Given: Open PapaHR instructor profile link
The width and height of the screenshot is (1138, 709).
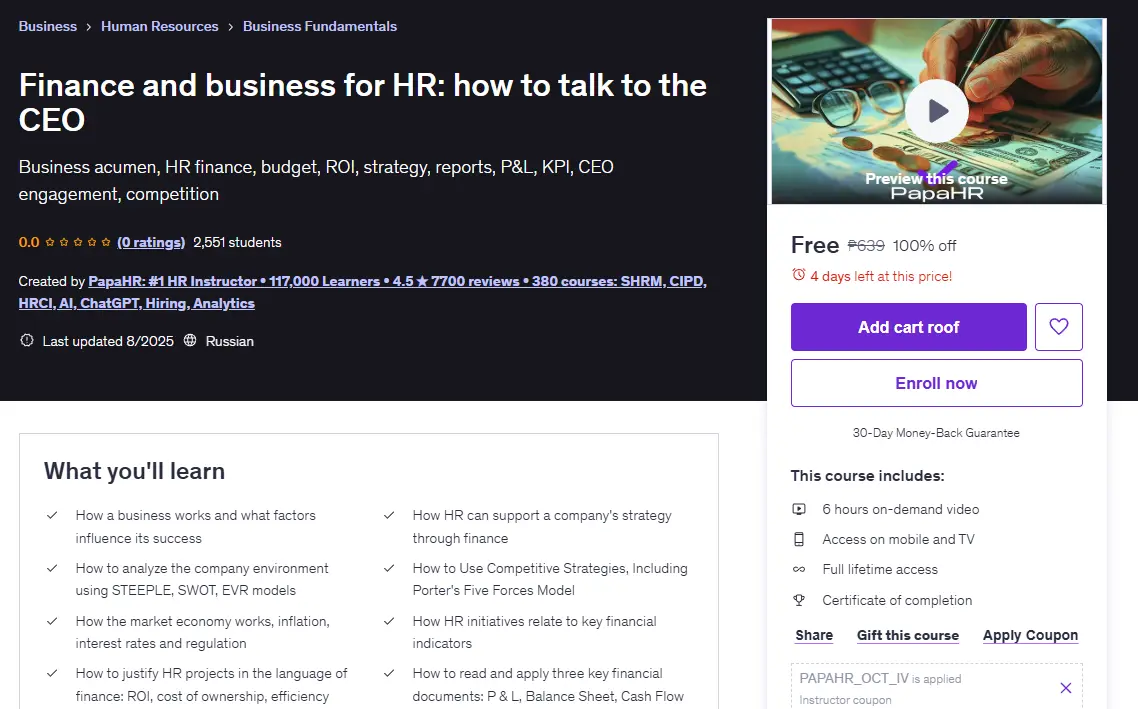Looking at the screenshot, I should pos(361,292).
